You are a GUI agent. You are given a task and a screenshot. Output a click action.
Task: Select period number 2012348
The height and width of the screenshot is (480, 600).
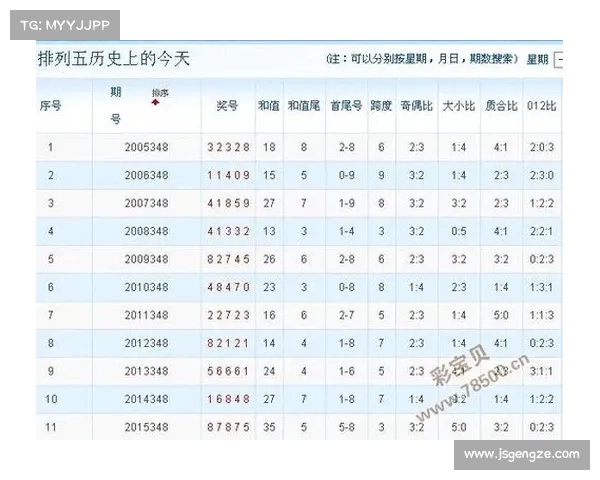point(146,343)
